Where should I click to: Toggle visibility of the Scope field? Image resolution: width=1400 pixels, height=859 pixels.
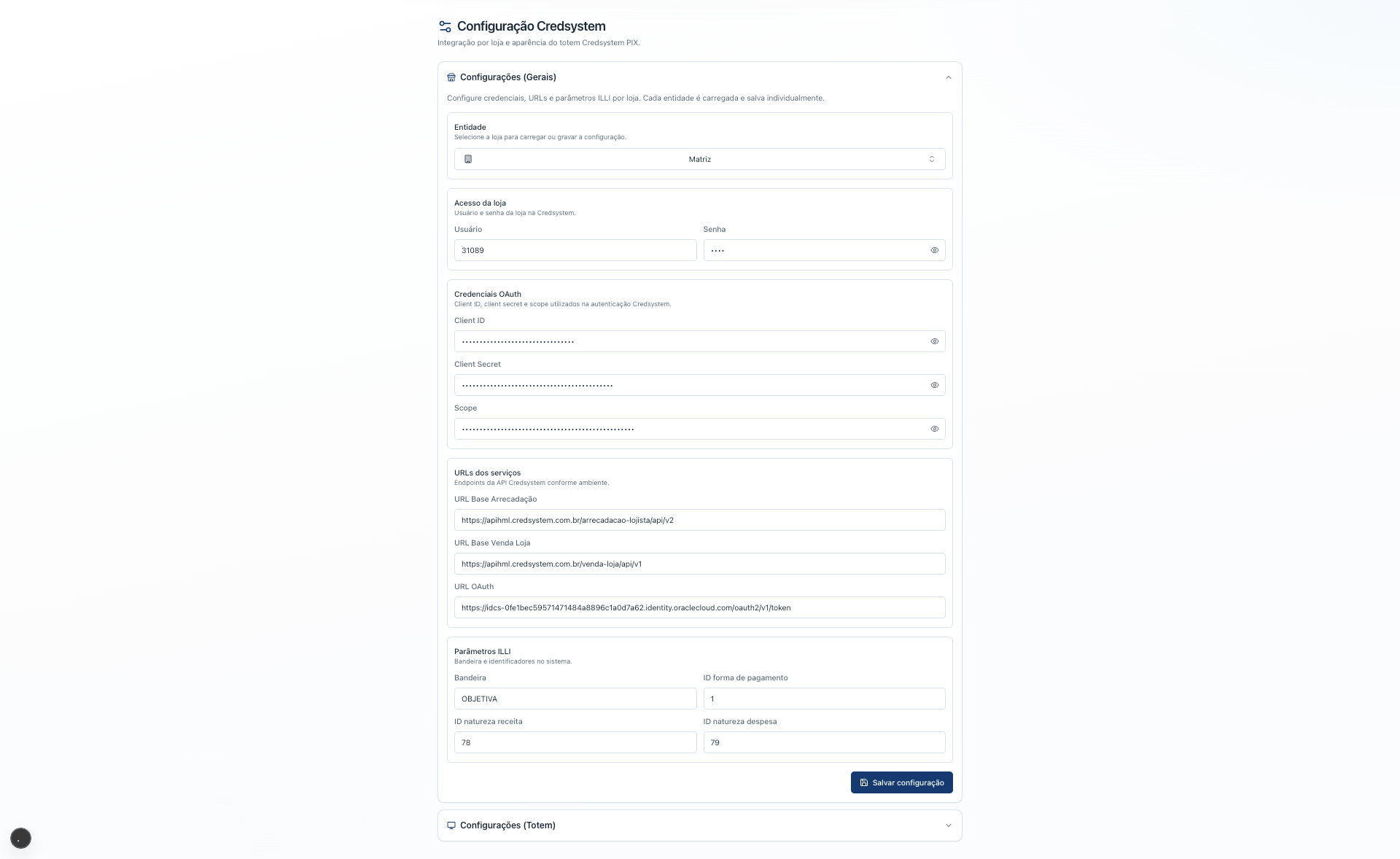tap(935, 429)
